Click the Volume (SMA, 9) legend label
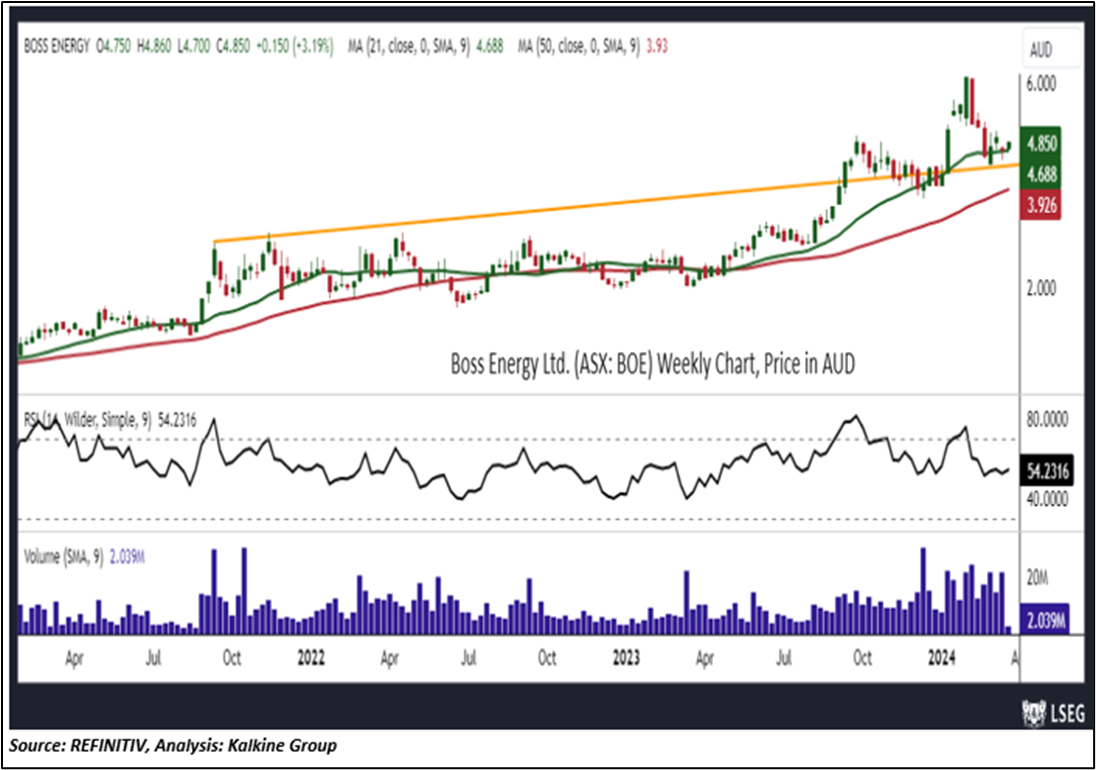This screenshot has height=770, width=1096. [64, 557]
